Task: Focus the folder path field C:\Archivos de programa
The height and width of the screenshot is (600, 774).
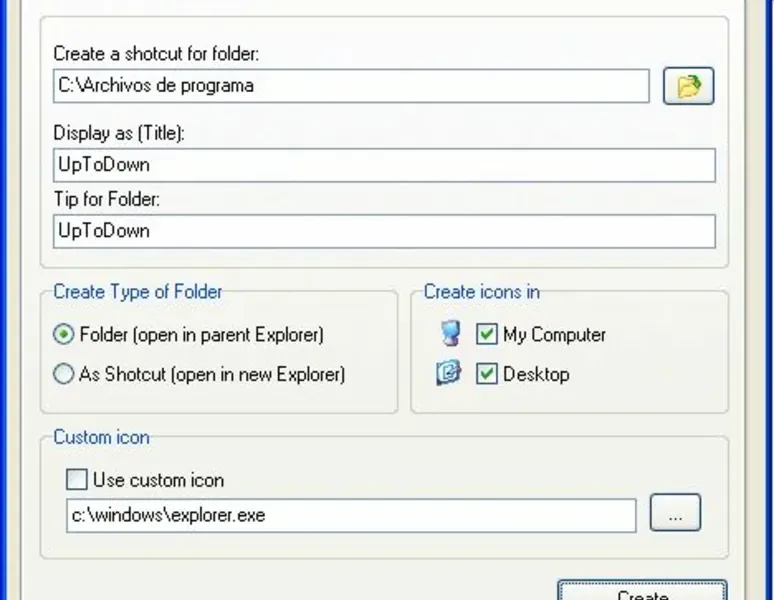Action: (351, 86)
